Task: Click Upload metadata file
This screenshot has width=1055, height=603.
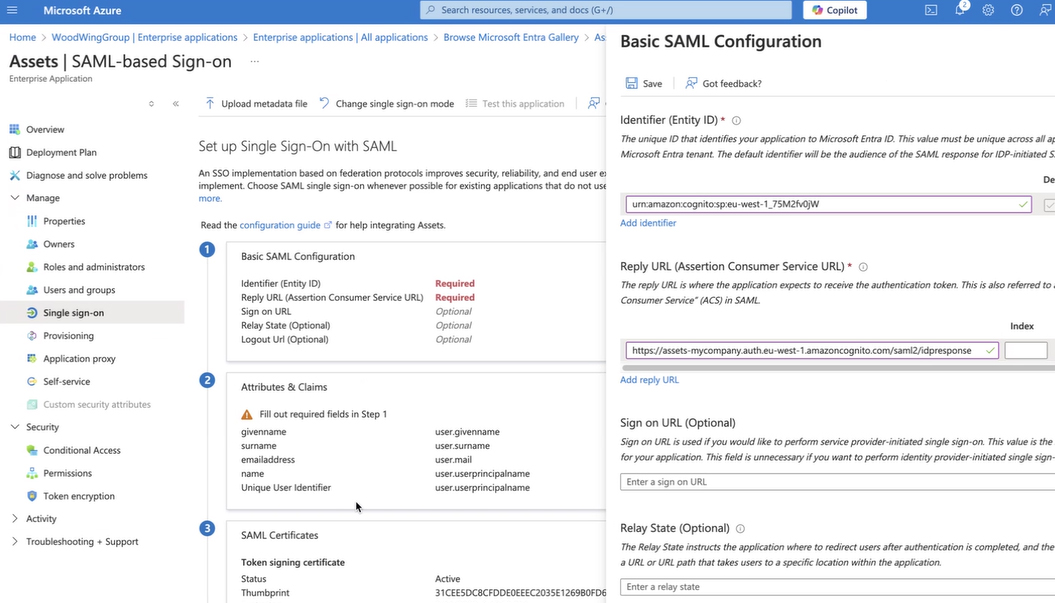Action: pos(256,104)
